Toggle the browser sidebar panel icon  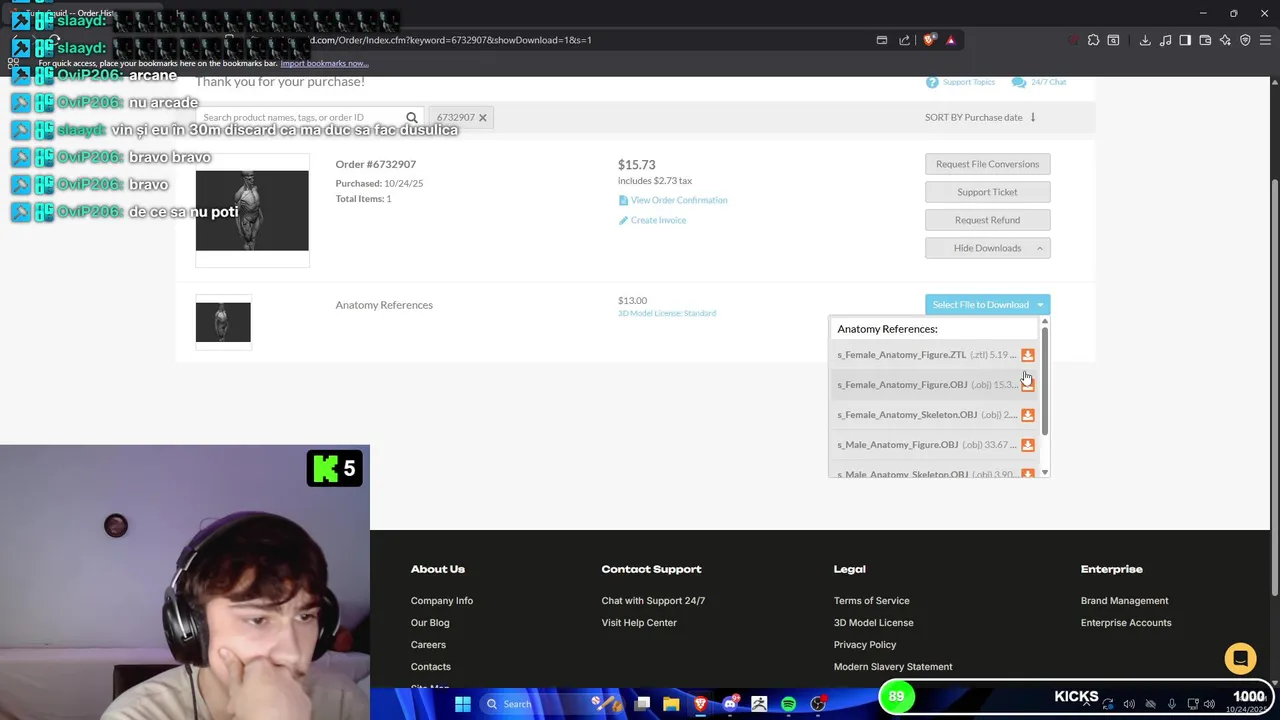[x=1185, y=40]
